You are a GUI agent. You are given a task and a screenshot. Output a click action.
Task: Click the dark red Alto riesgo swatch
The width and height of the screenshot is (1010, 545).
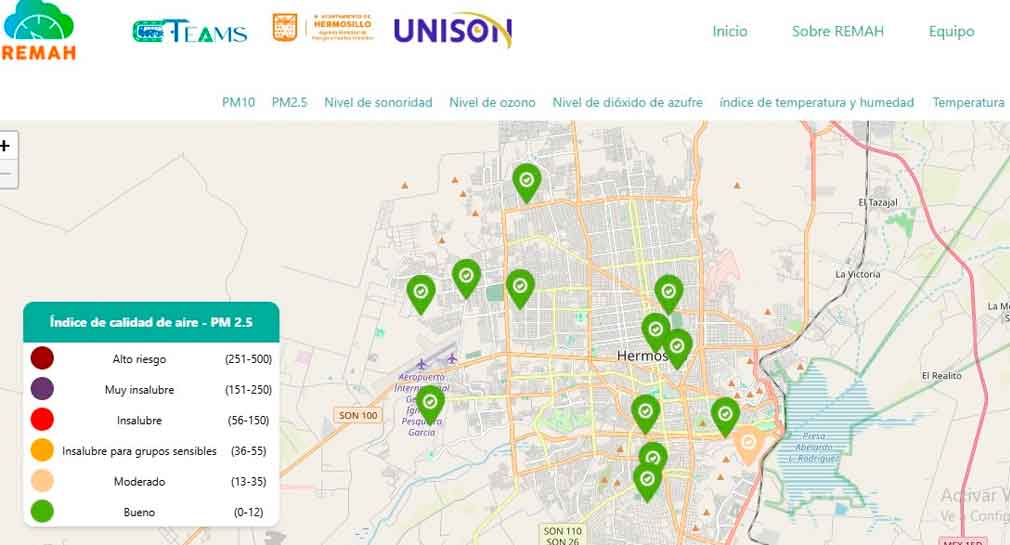(x=42, y=358)
